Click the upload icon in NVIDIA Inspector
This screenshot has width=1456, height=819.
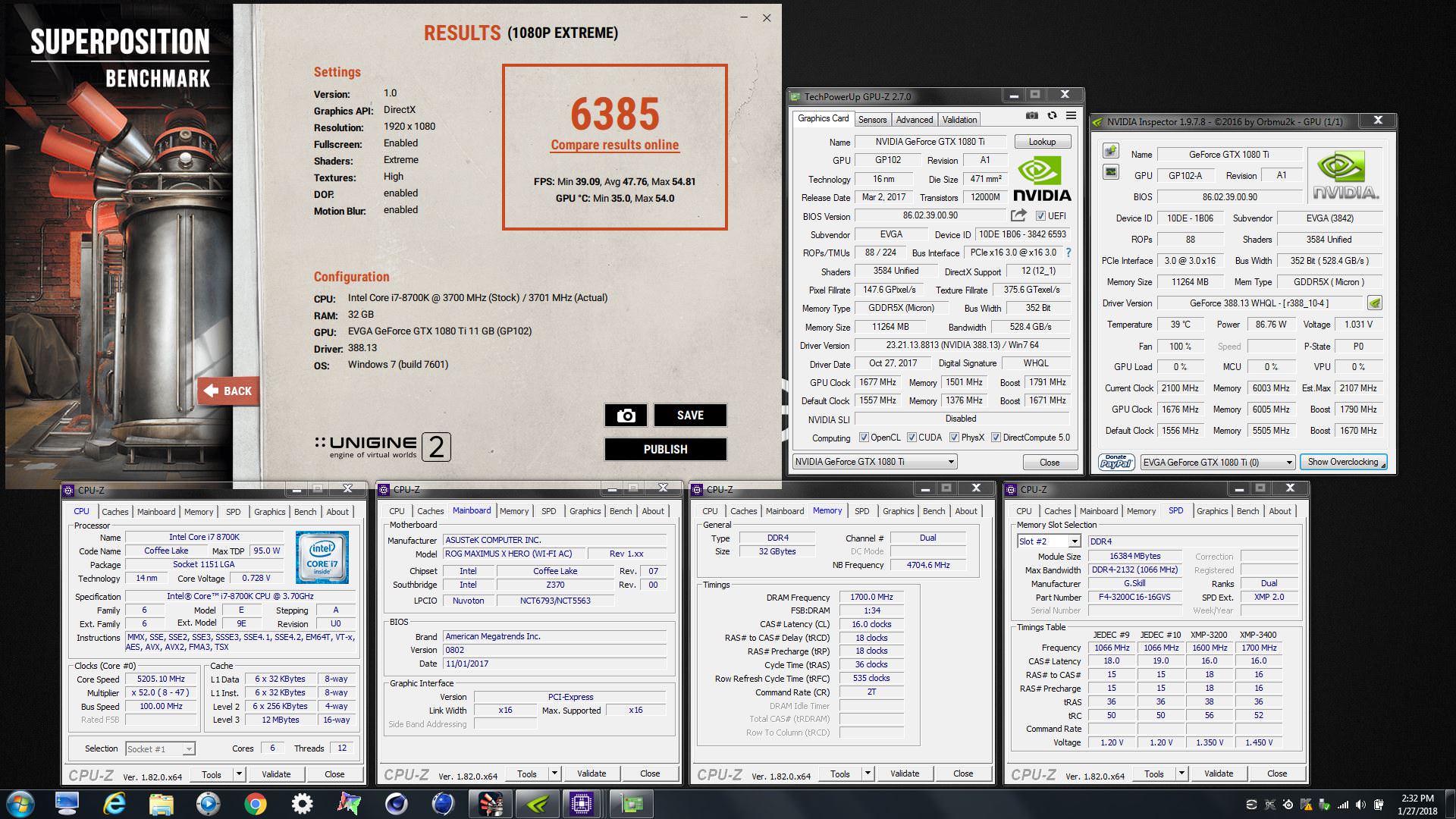pyautogui.click(x=1111, y=151)
